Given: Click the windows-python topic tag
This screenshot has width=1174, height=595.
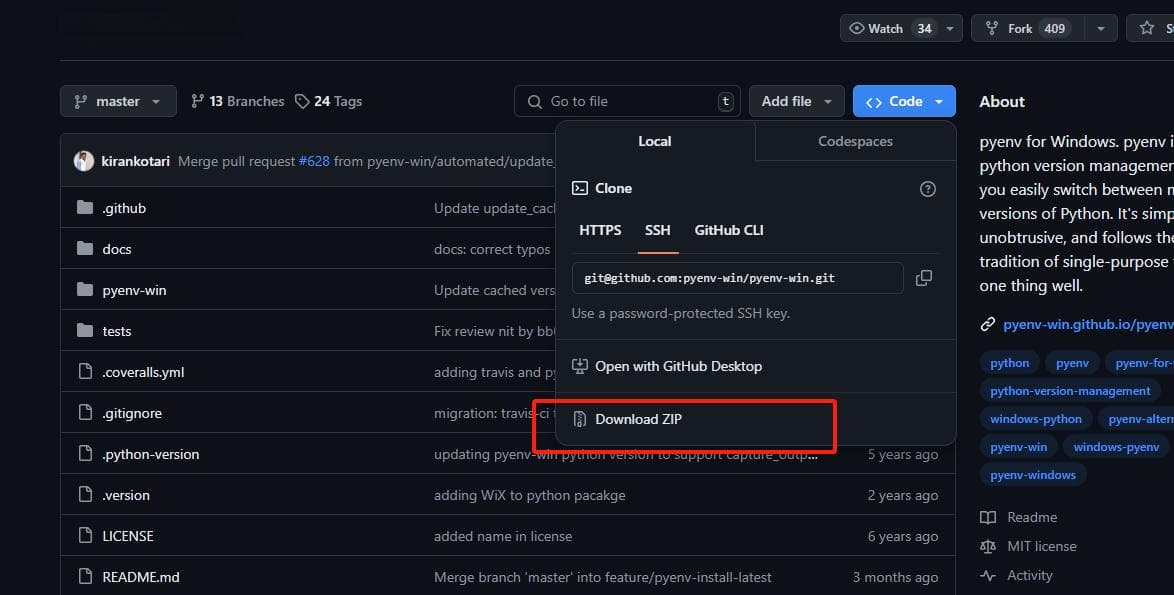Looking at the screenshot, I should pyautogui.click(x=1035, y=419).
